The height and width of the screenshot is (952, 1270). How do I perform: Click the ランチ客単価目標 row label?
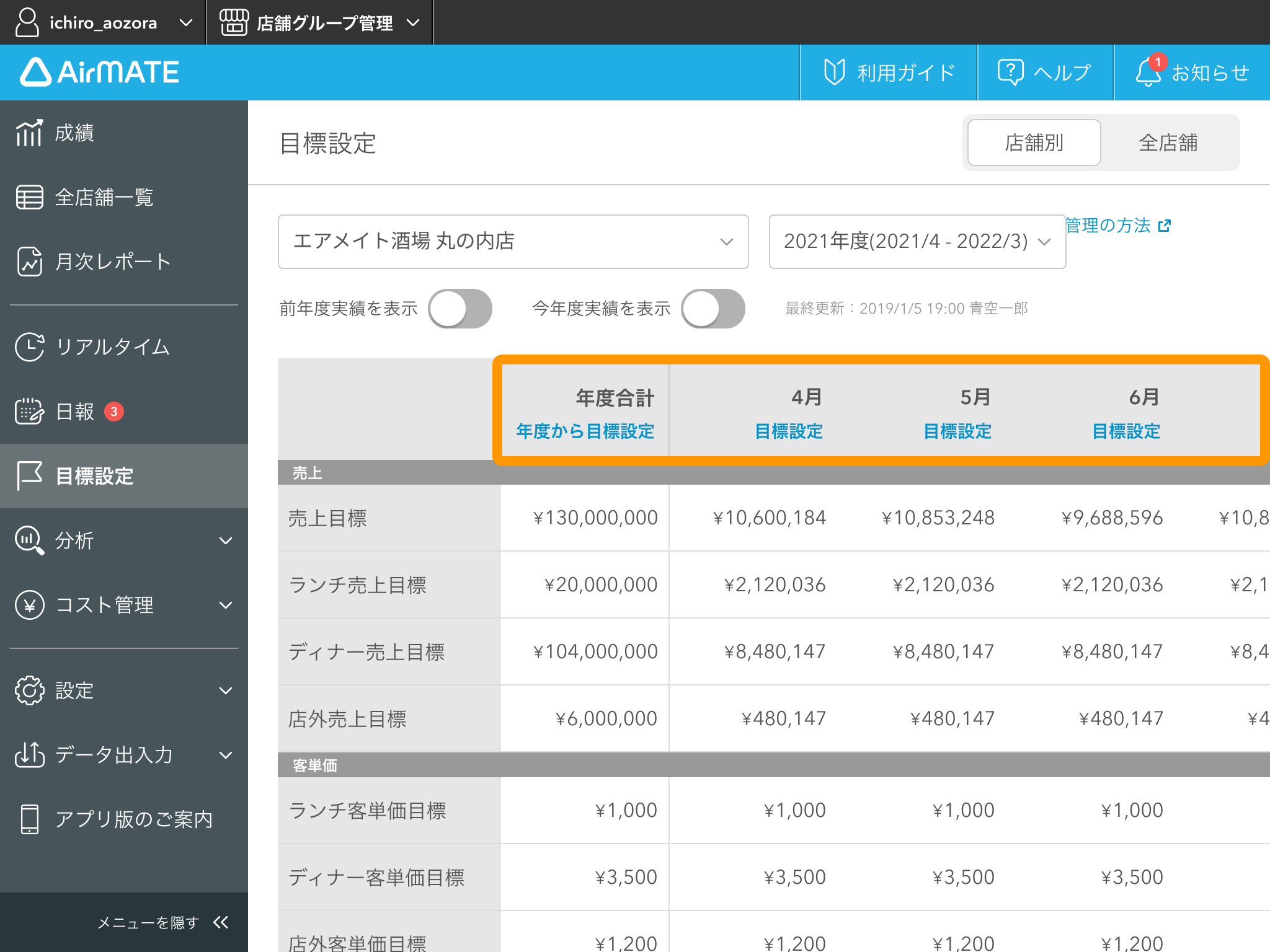pos(367,810)
